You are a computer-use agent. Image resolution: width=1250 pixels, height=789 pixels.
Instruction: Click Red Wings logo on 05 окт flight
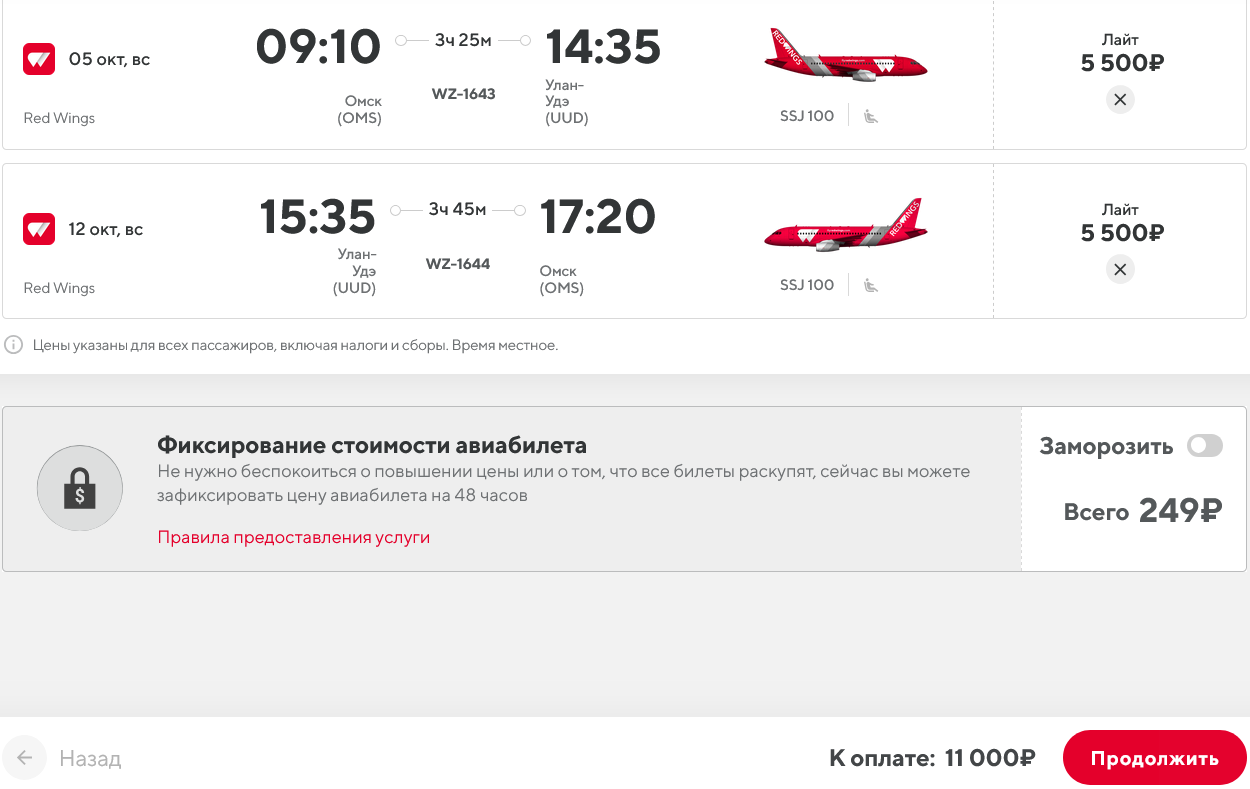click(x=39, y=59)
